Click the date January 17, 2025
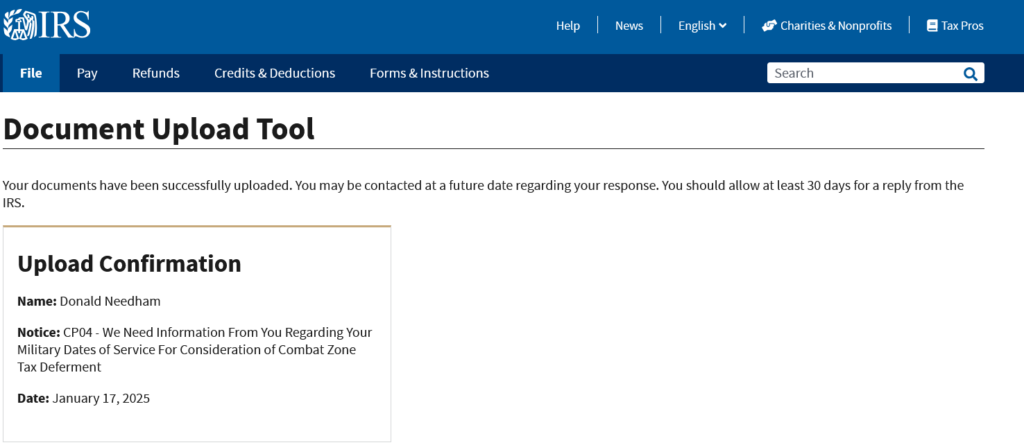 pos(101,398)
